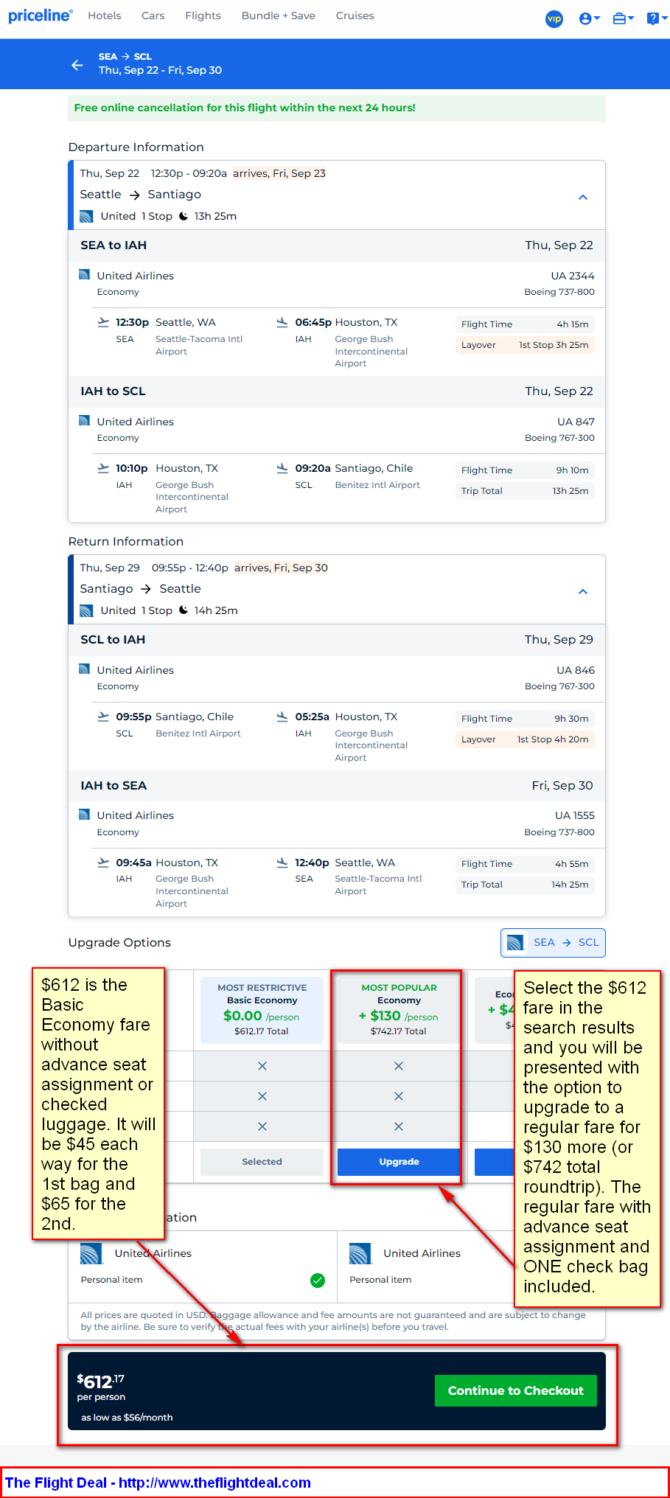Click landing plane icon next to 12:40p Seattle
Viewport: 670px width, 1498px height.
tap(283, 862)
